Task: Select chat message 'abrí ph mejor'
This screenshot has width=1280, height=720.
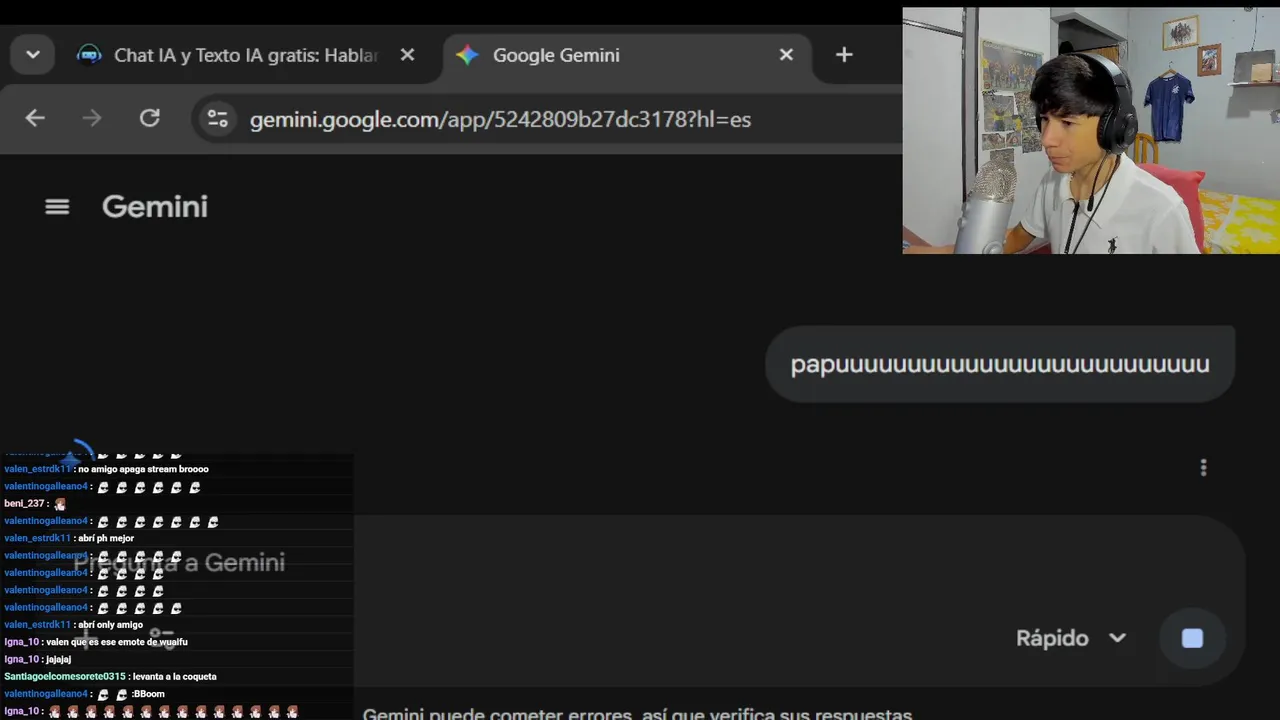Action: pos(106,538)
